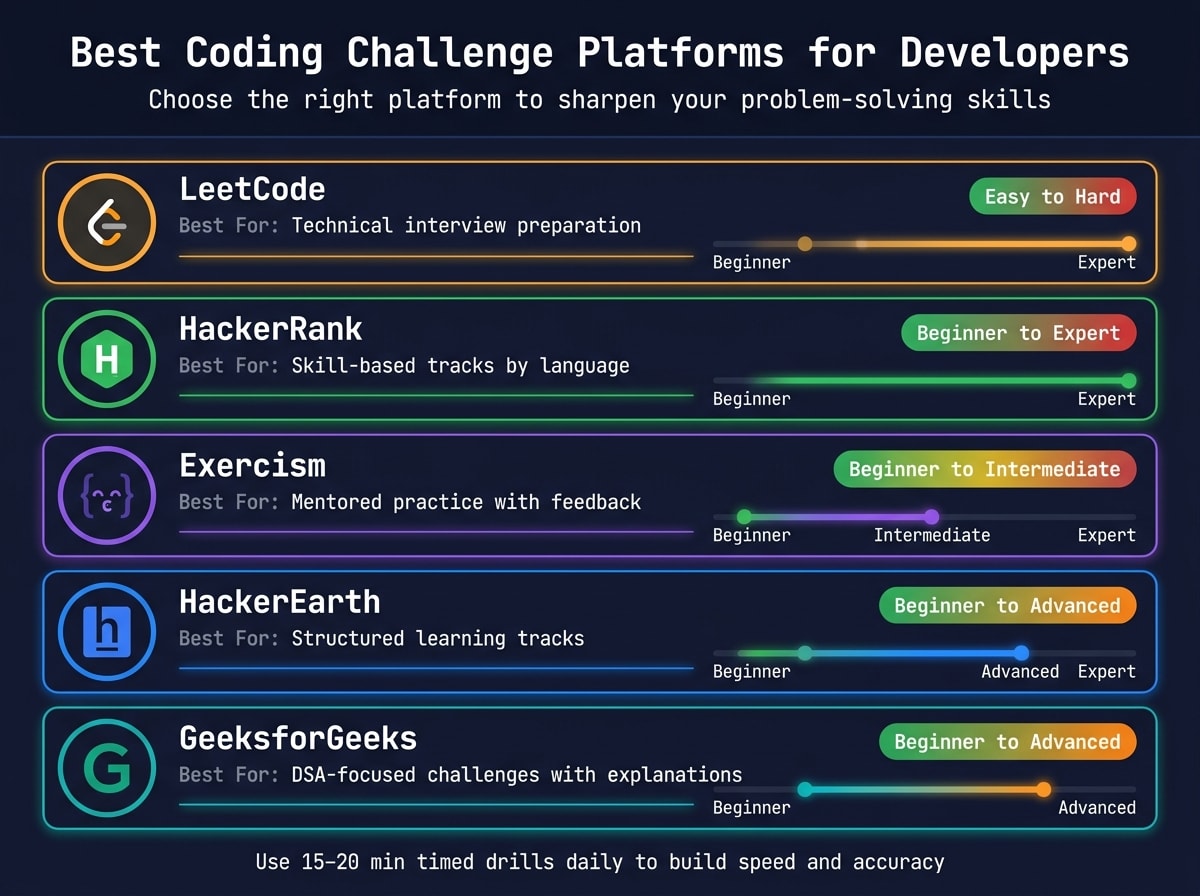Screen dimensions: 1200x896
Task: Click the 'Advanced' label under GeeksforGeeks slider
Action: pos(1097,807)
